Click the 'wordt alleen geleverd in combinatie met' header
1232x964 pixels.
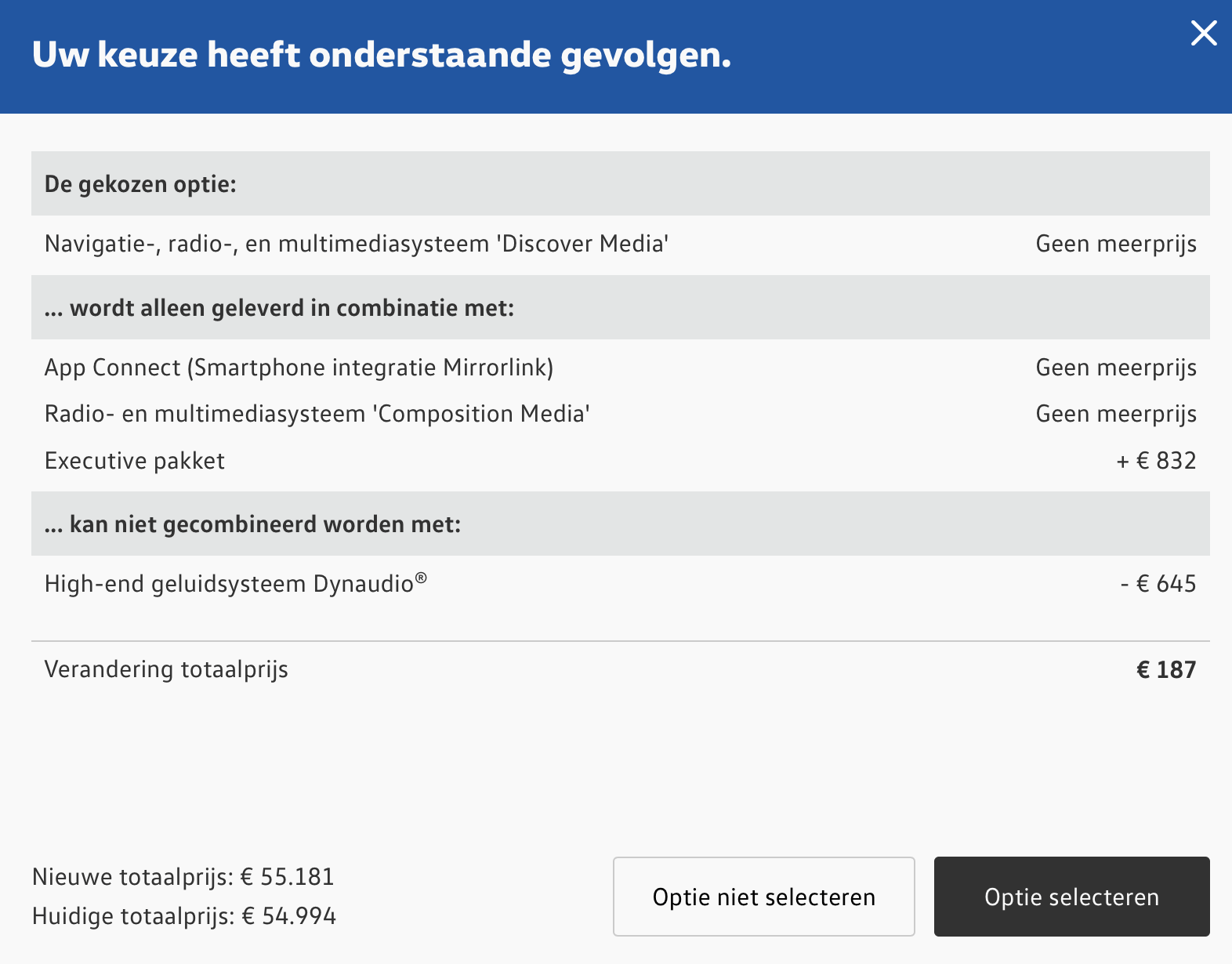280,308
